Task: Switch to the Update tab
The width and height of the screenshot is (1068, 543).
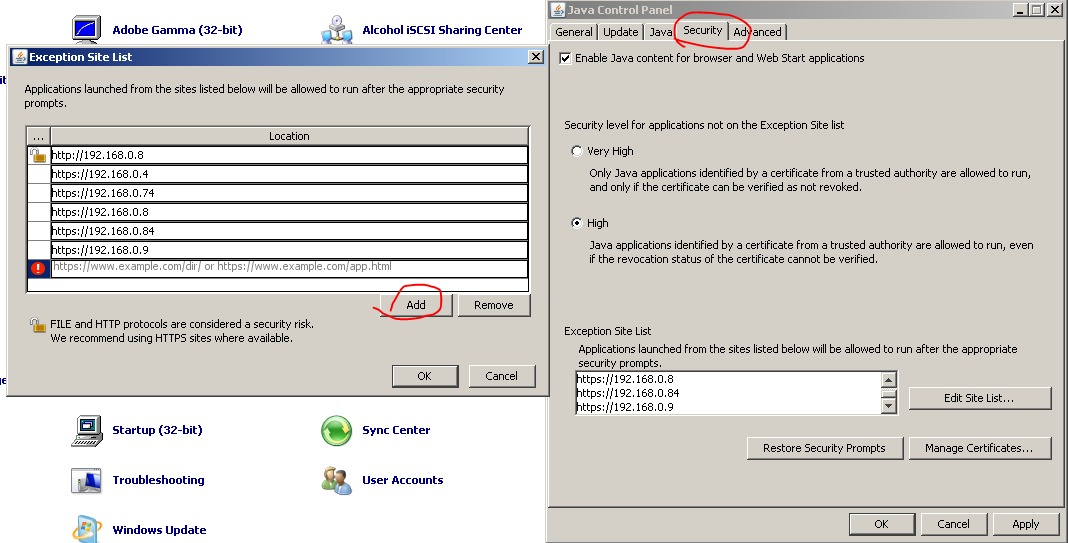Action: click(620, 32)
